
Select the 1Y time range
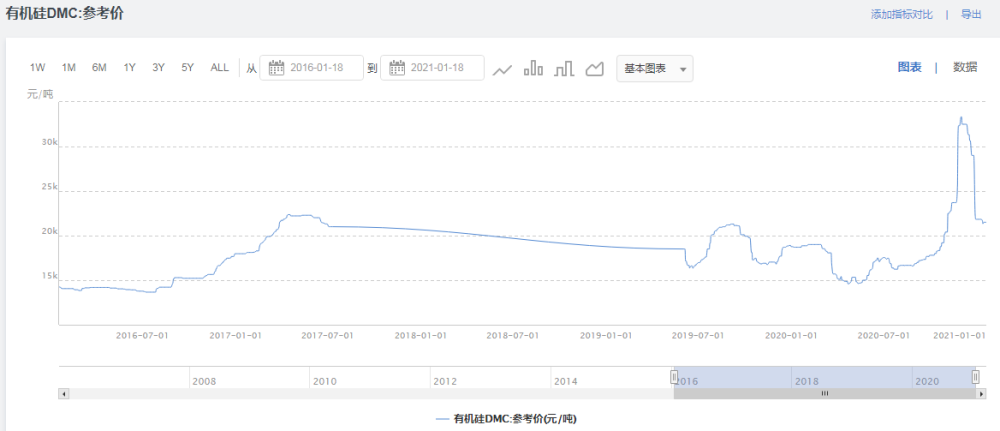129,68
